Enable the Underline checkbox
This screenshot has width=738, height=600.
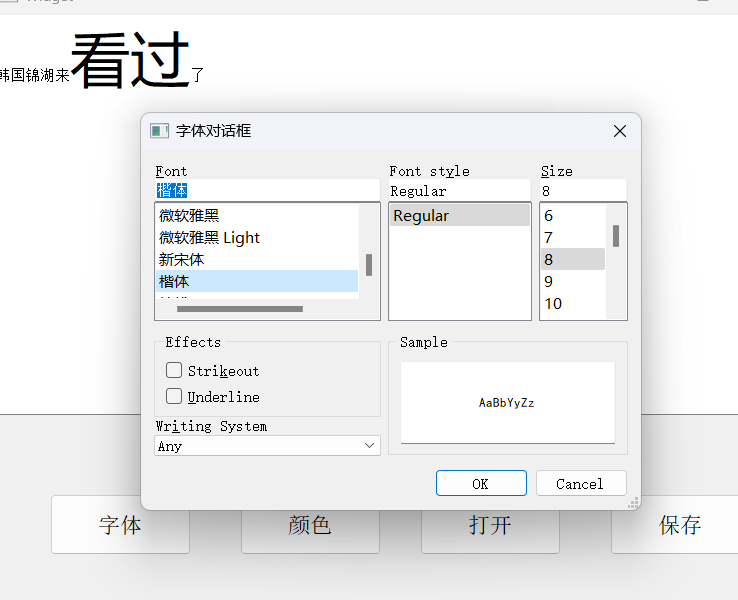tap(174, 396)
